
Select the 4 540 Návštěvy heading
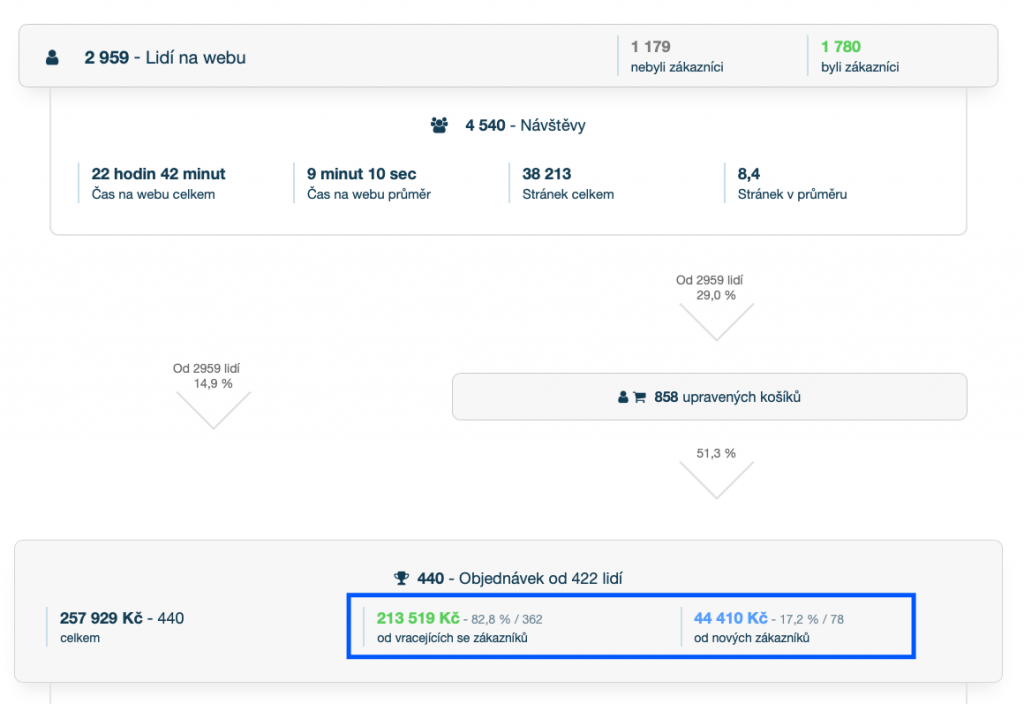click(x=524, y=126)
